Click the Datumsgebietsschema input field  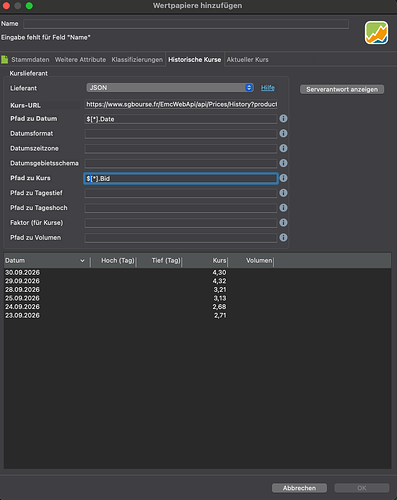click(181, 164)
